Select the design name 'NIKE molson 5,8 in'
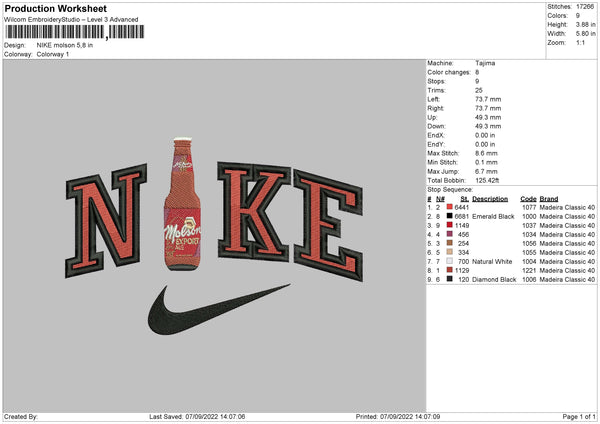Screen dimensions: 600x424 (65, 45)
